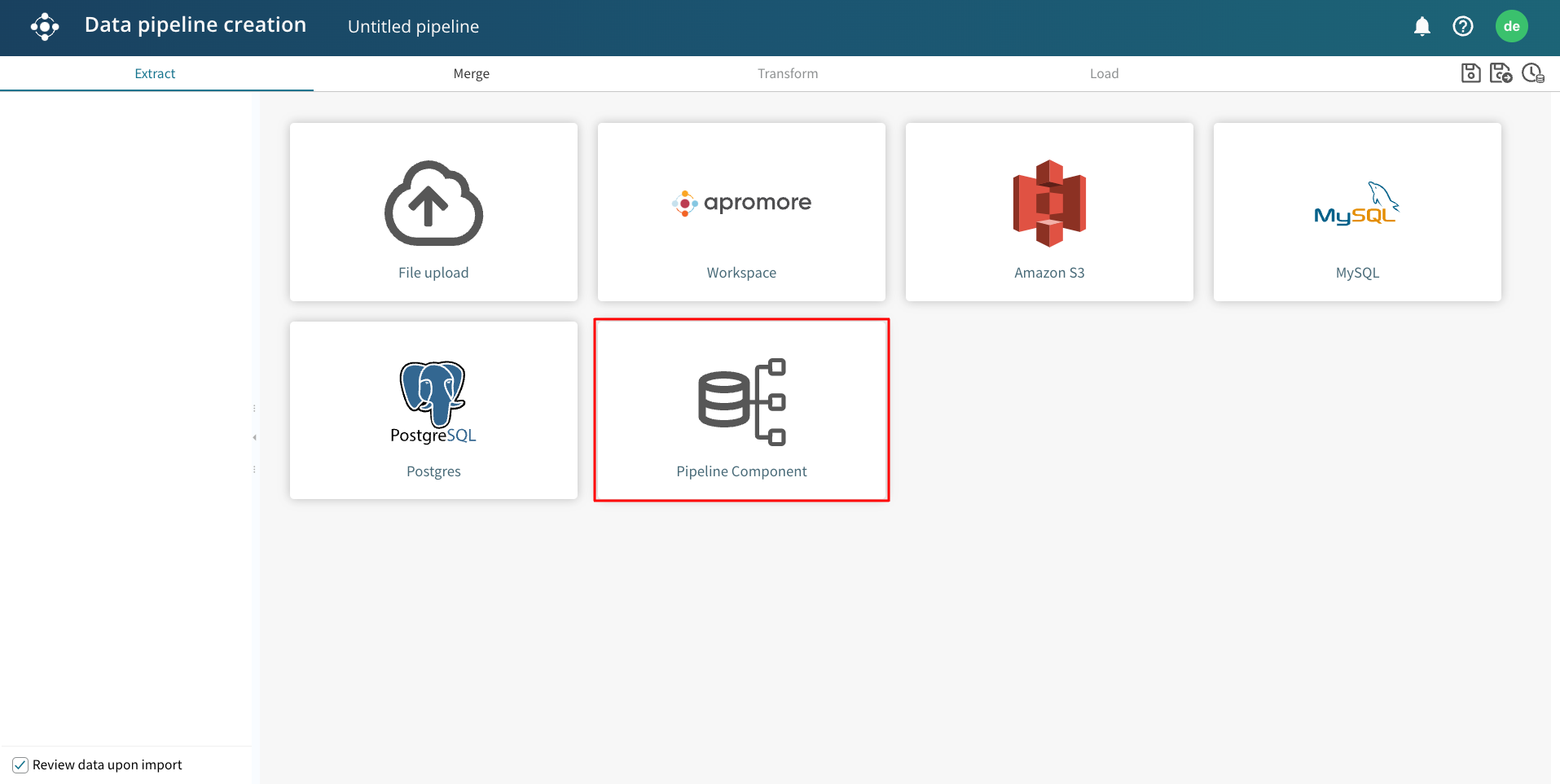Viewport: 1560px width, 784px height.
Task: Choose the Amazon S3 source tile
Action: point(1049,212)
